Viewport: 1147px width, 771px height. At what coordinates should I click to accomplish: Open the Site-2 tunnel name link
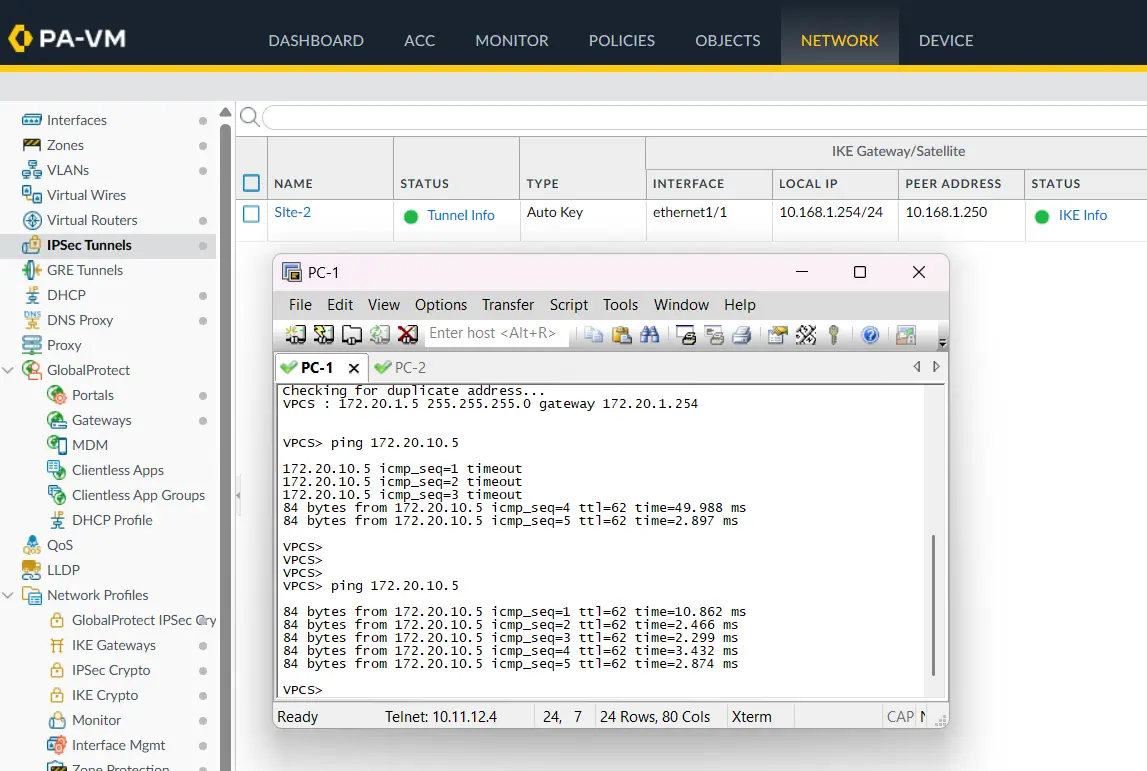293,212
